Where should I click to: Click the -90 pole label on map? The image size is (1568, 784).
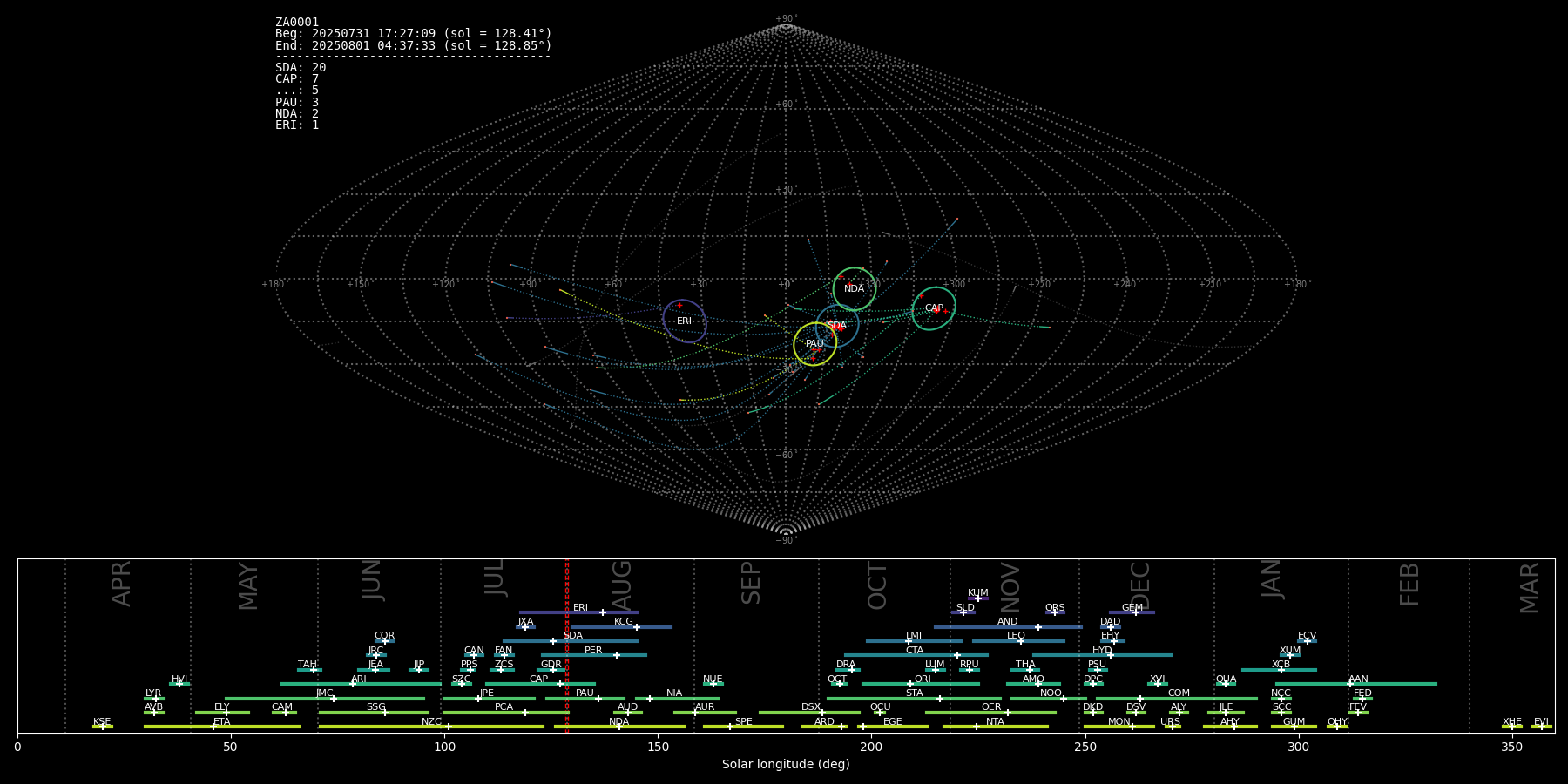point(785,541)
